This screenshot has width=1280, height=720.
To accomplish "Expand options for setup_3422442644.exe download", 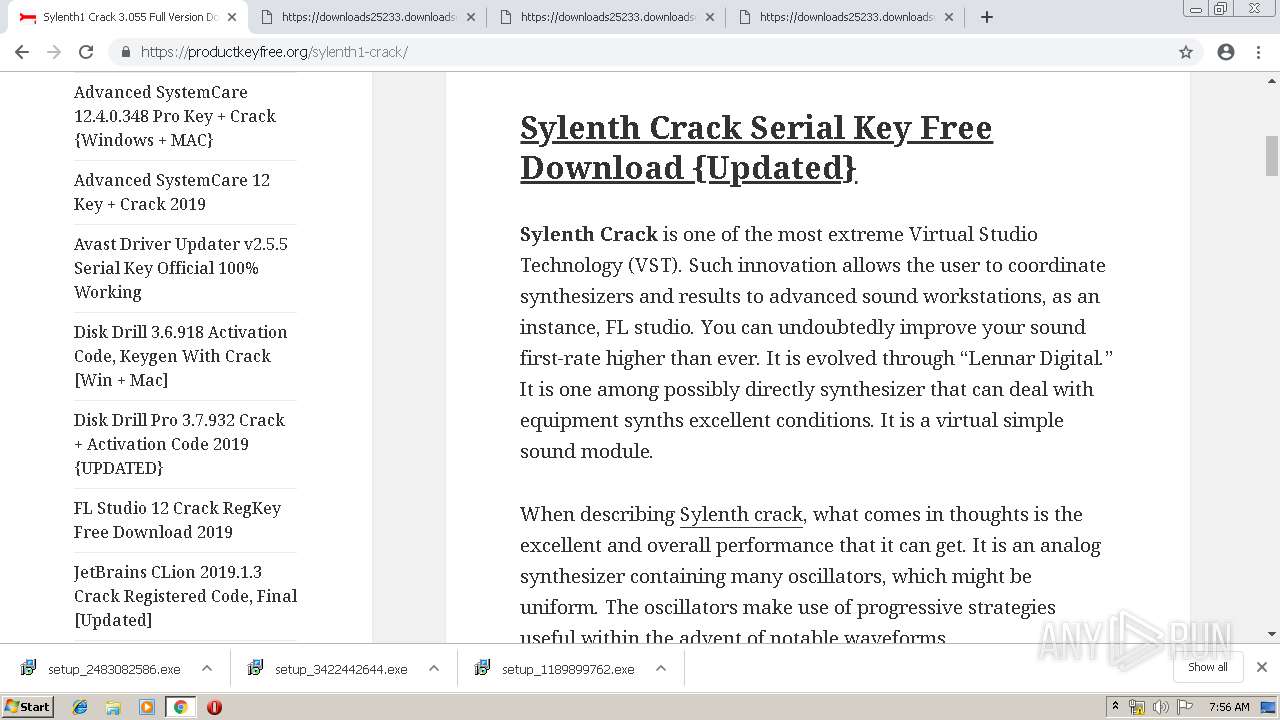I will (434, 669).
